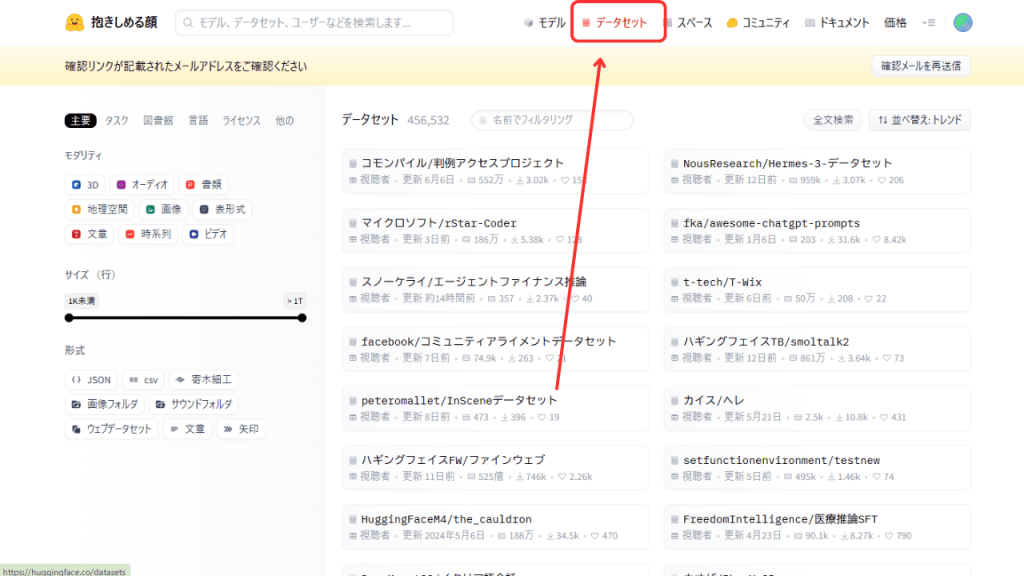Open マイクロソフト/rStar-Coder dataset

pos(495,231)
